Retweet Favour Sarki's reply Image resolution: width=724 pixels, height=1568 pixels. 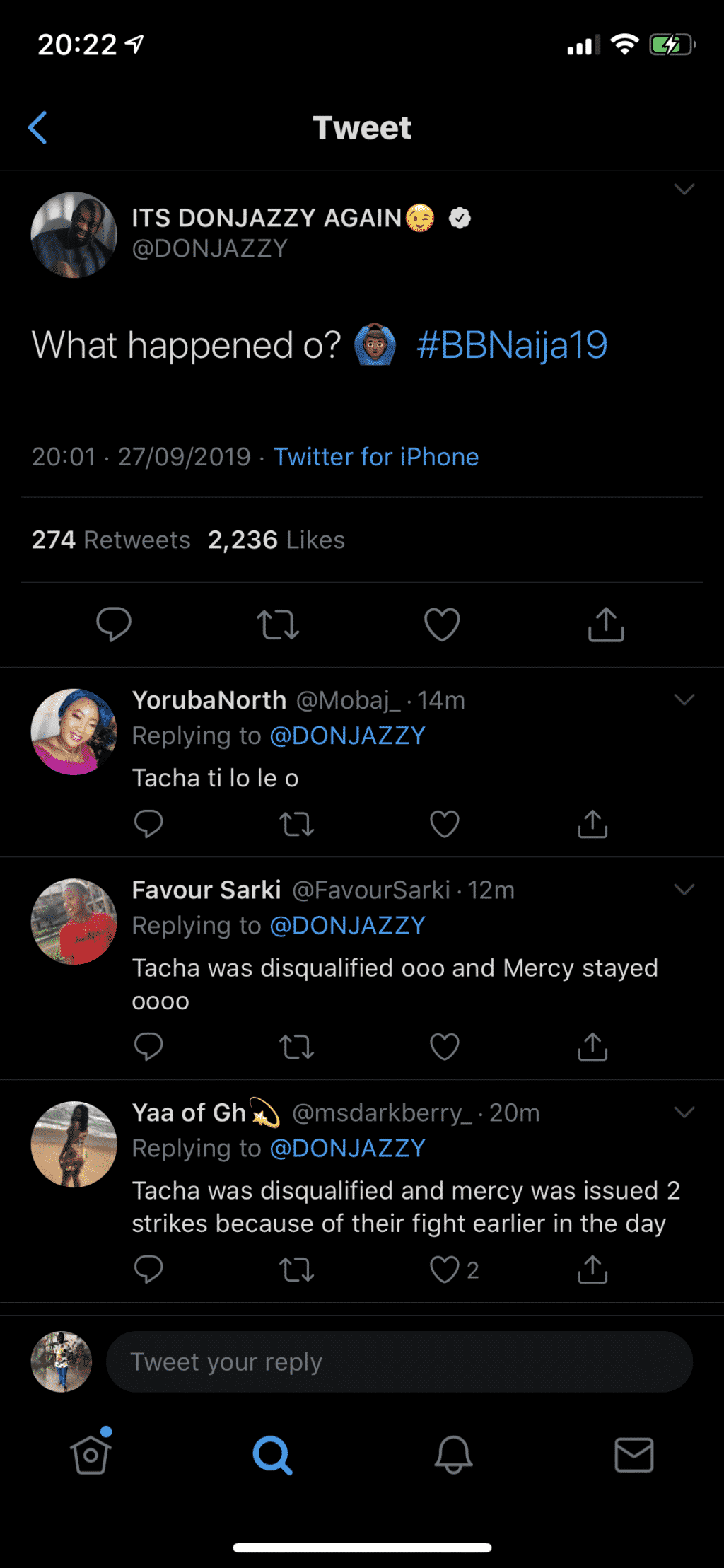[x=296, y=1047]
